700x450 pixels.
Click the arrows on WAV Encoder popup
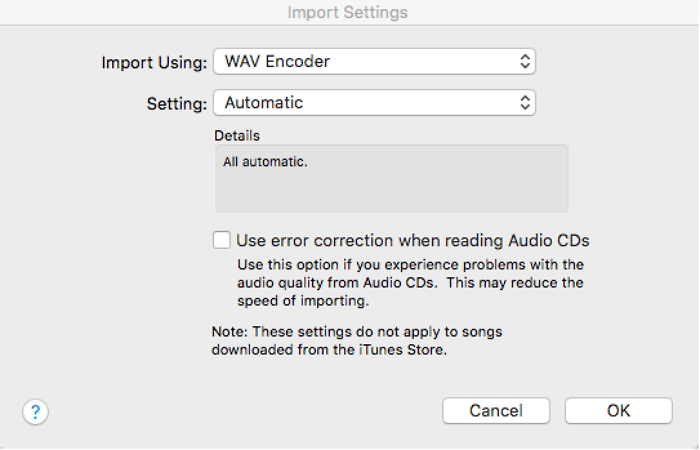(x=525, y=62)
